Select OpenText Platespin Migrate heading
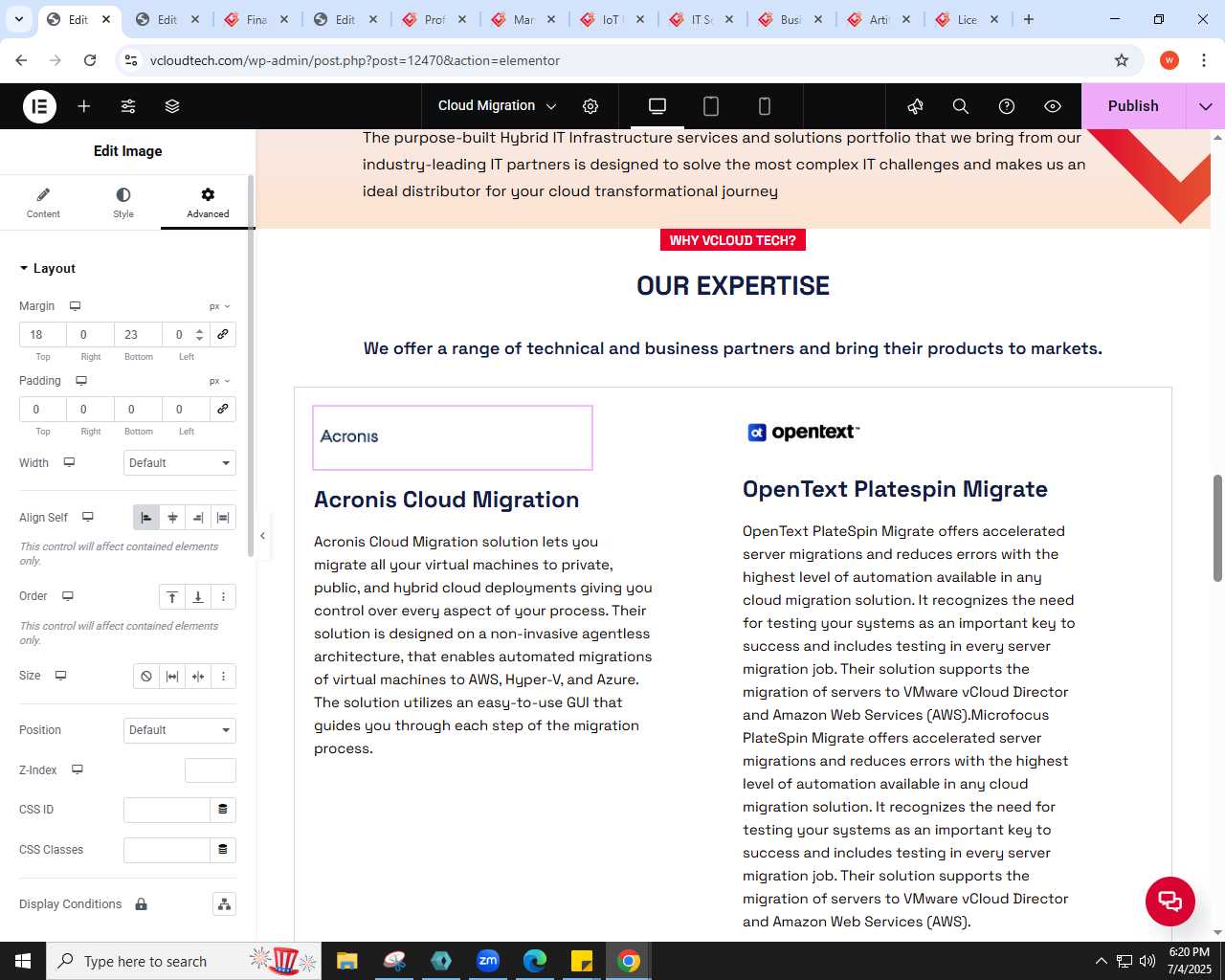Screen dimensions: 1225x980 (x=895, y=489)
